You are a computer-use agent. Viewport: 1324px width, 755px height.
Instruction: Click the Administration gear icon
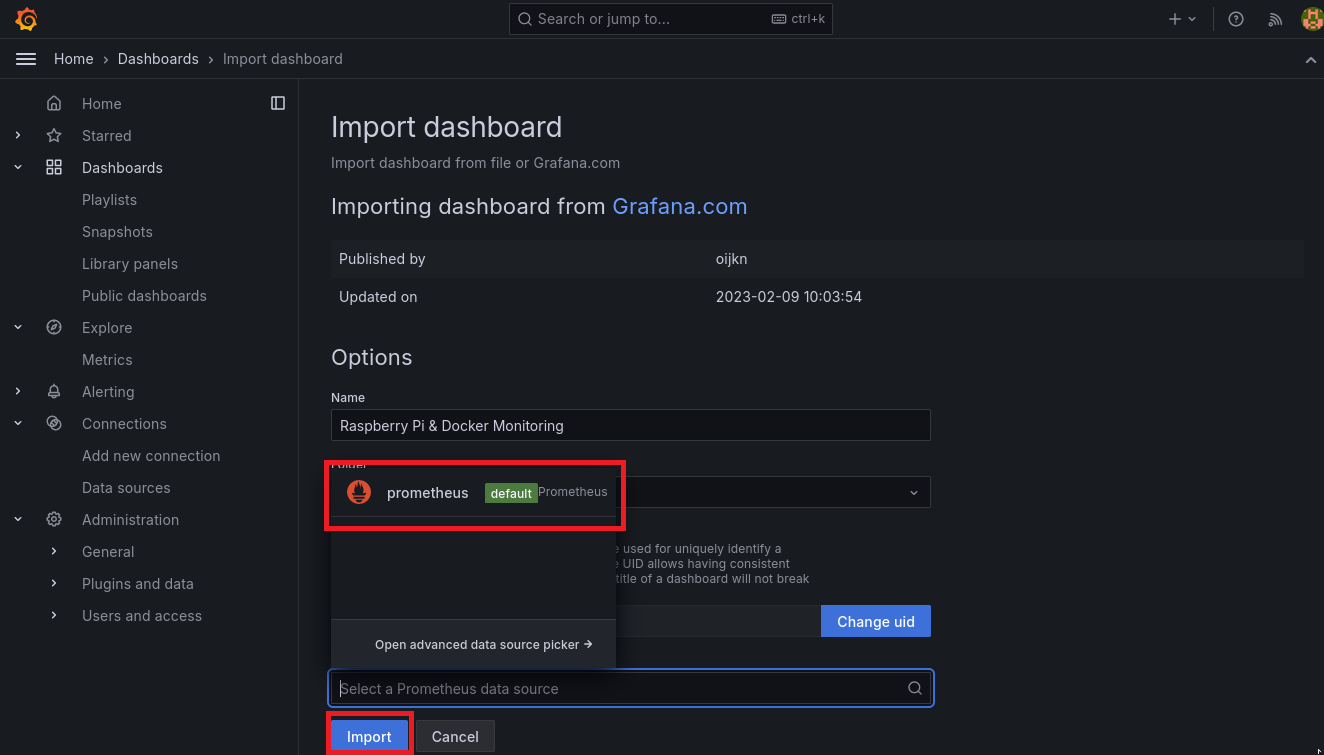tap(54, 520)
